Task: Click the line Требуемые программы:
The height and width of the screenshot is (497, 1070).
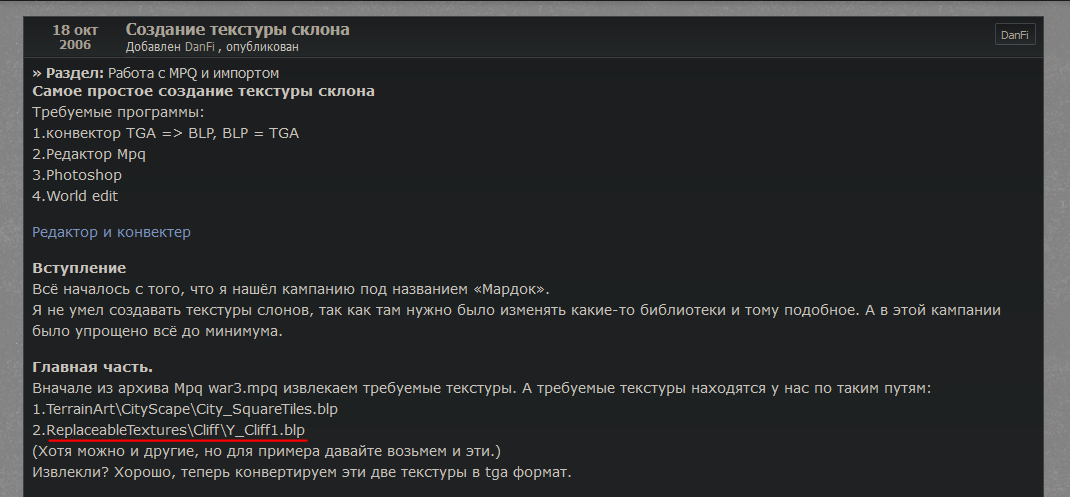Action: pos(118,112)
